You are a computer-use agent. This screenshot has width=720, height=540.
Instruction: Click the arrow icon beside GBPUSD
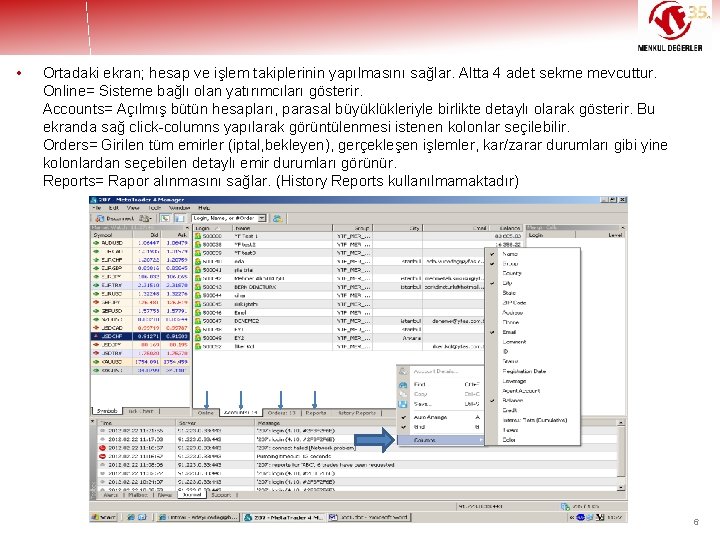pyautogui.click(x=96, y=311)
